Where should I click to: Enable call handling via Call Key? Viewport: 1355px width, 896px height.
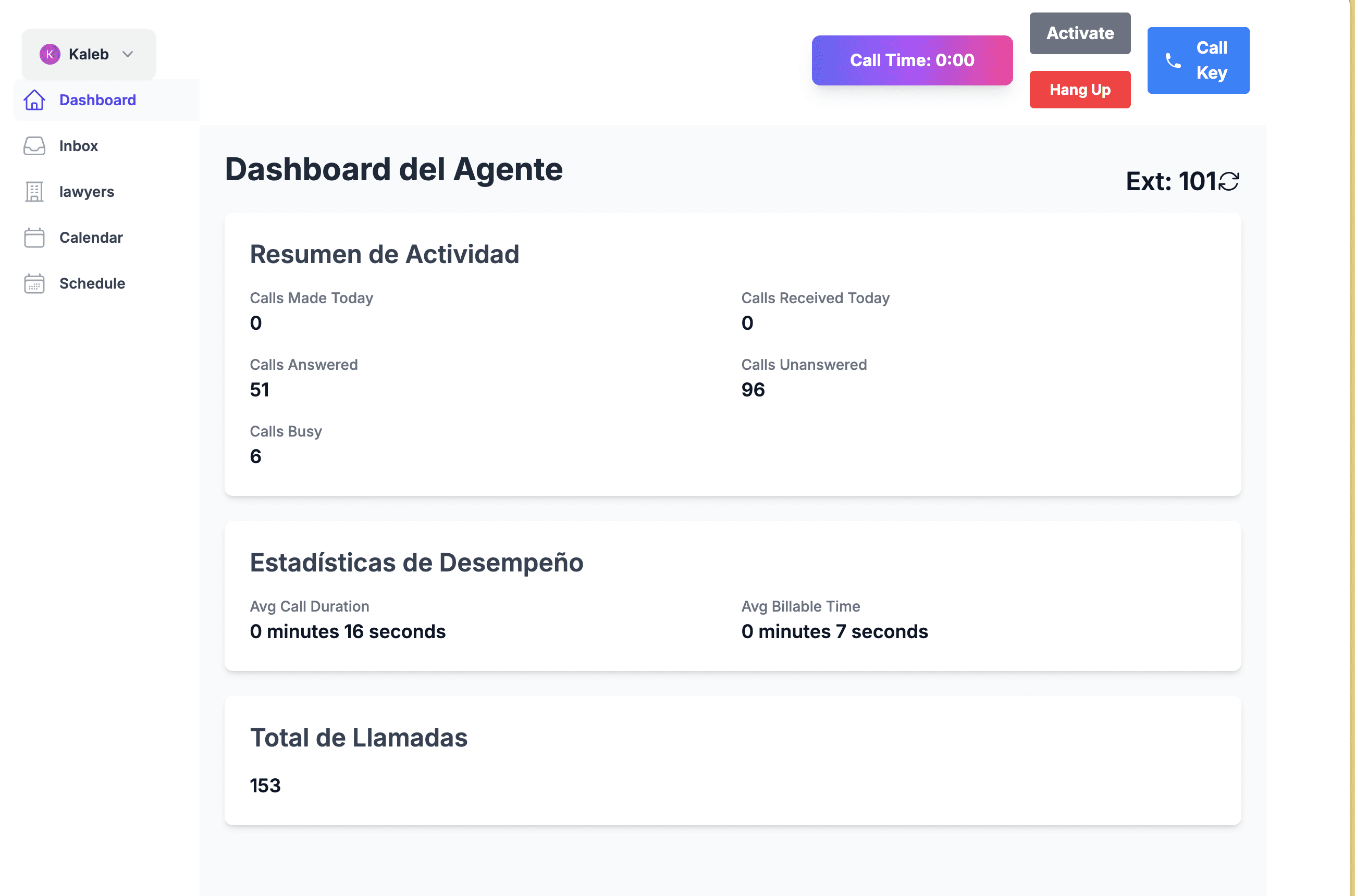pyautogui.click(x=1198, y=60)
